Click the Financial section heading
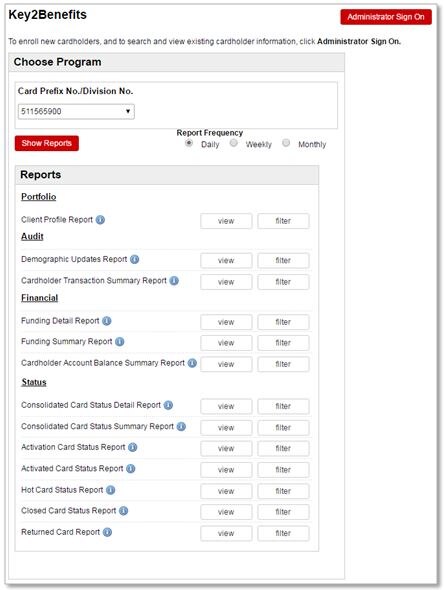Image resolution: width=444 pixels, height=590 pixels. (x=40, y=298)
